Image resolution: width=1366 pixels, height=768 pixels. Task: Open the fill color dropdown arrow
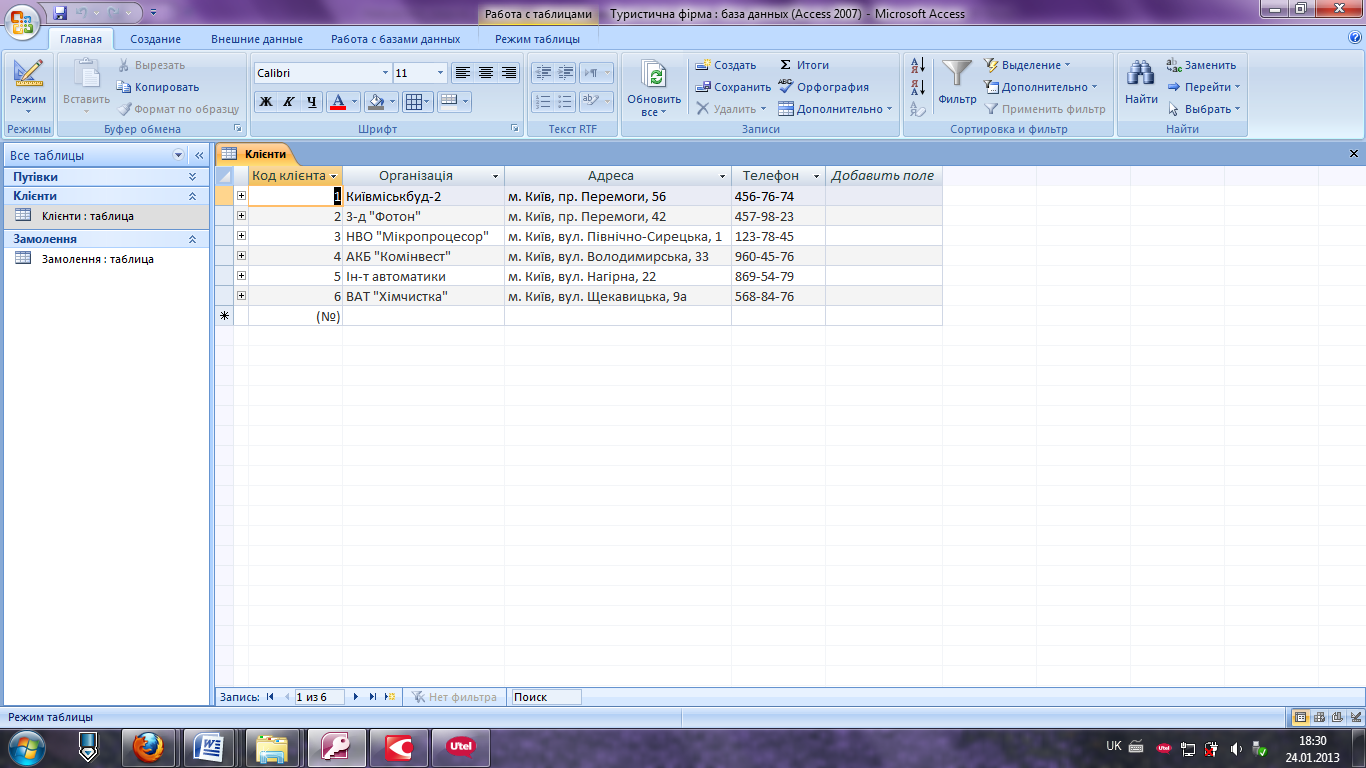point(393,102)
